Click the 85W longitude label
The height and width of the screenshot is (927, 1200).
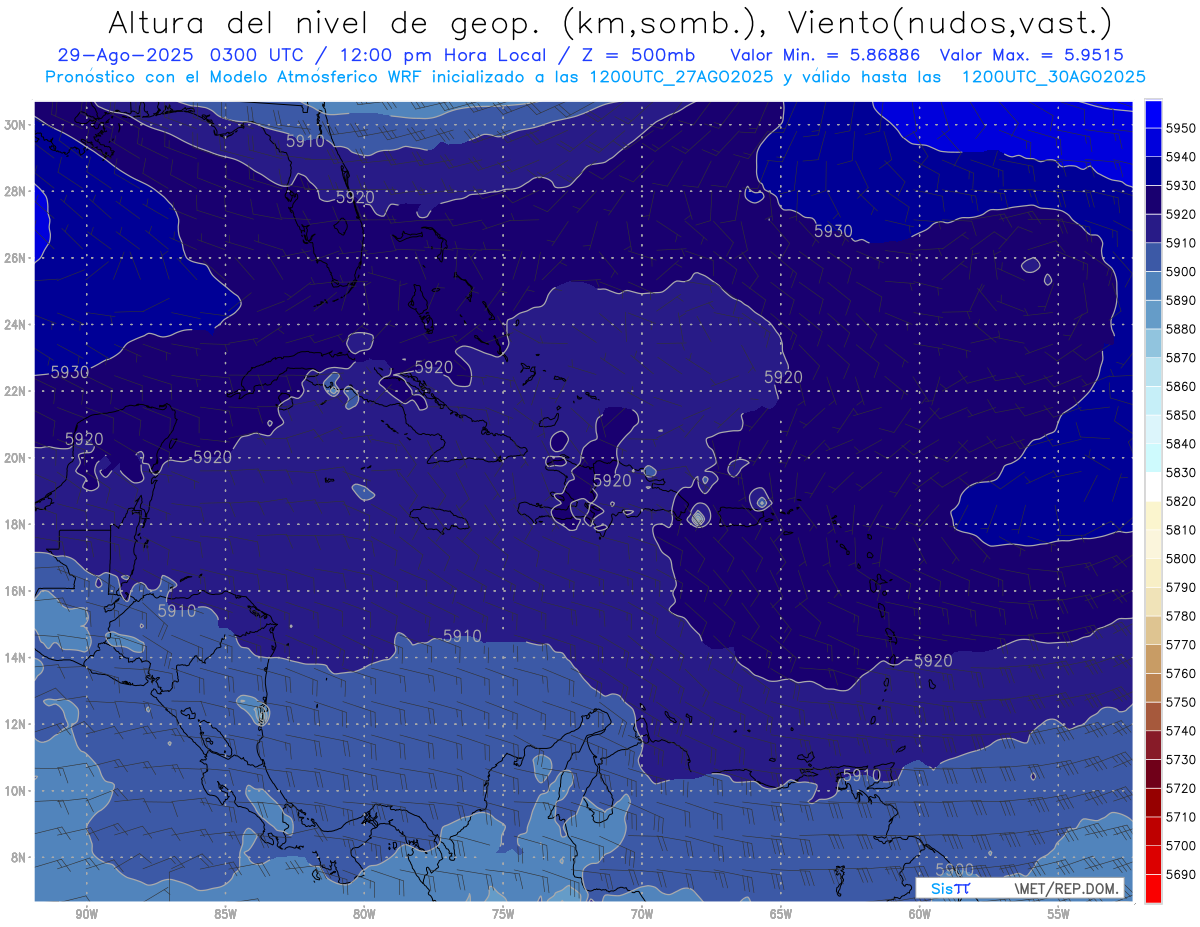pos(226,914)
